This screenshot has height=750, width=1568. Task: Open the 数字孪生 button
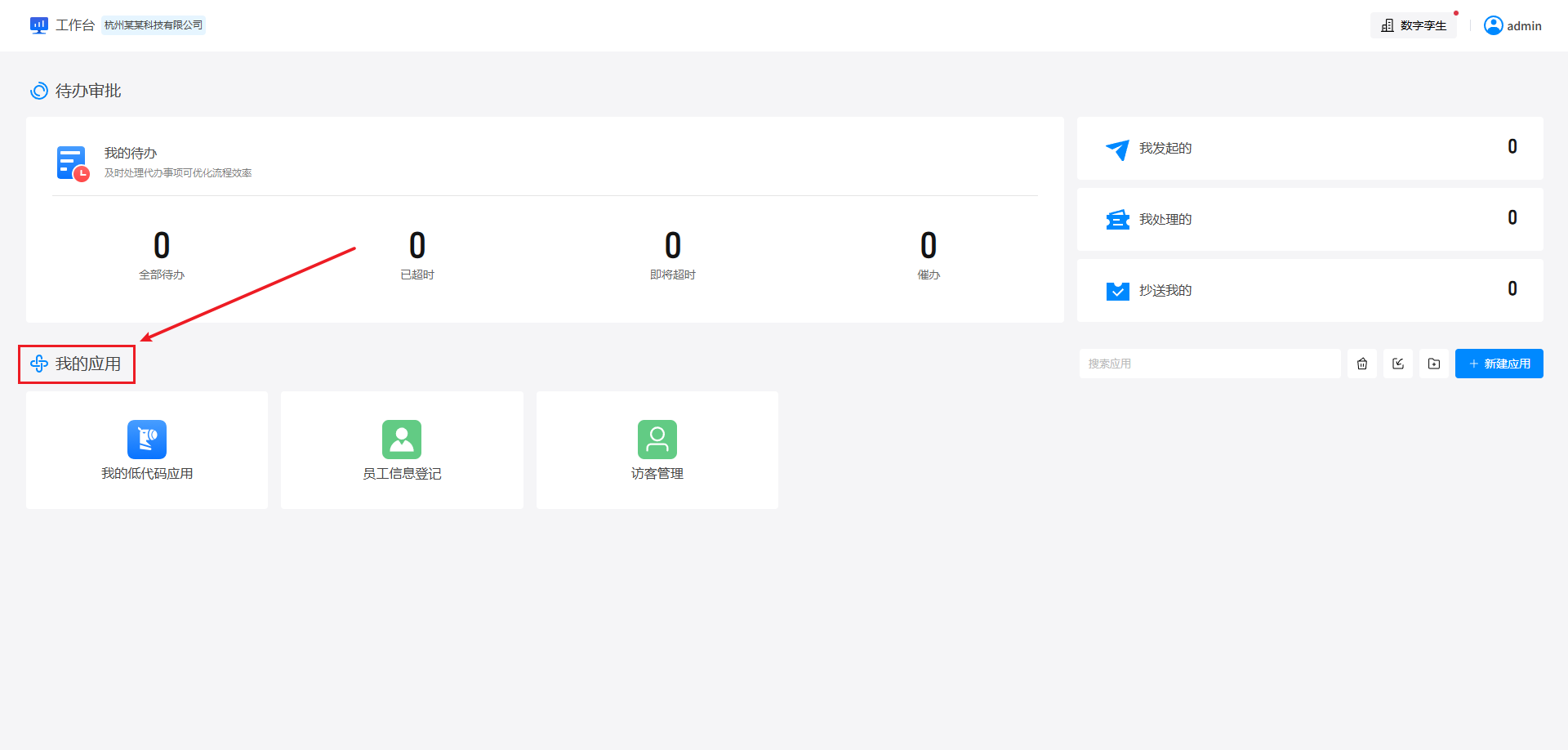pos(1414,25)
